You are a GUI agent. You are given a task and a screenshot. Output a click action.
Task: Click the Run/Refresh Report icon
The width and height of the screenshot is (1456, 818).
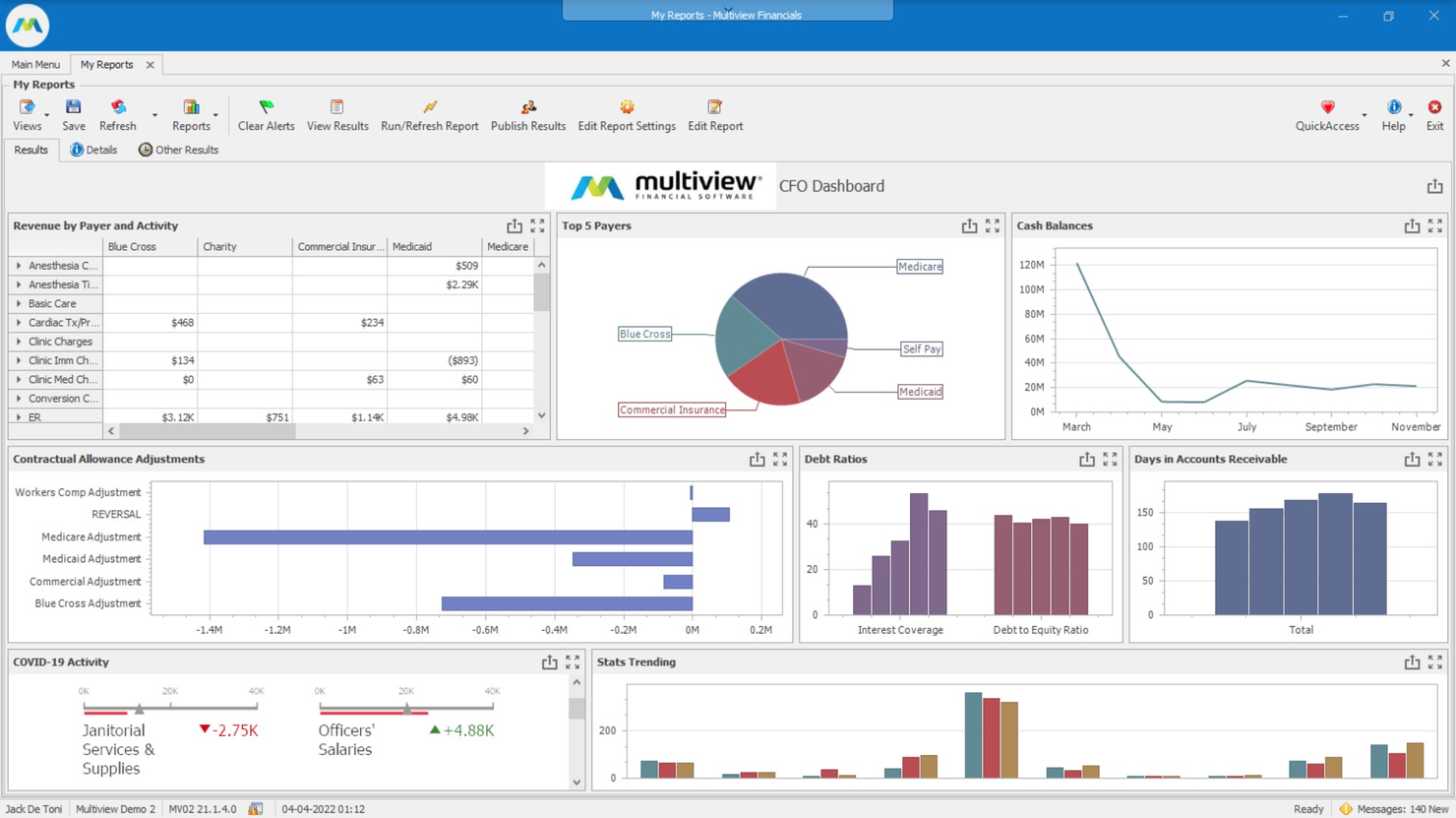click(x=430, y=106)
